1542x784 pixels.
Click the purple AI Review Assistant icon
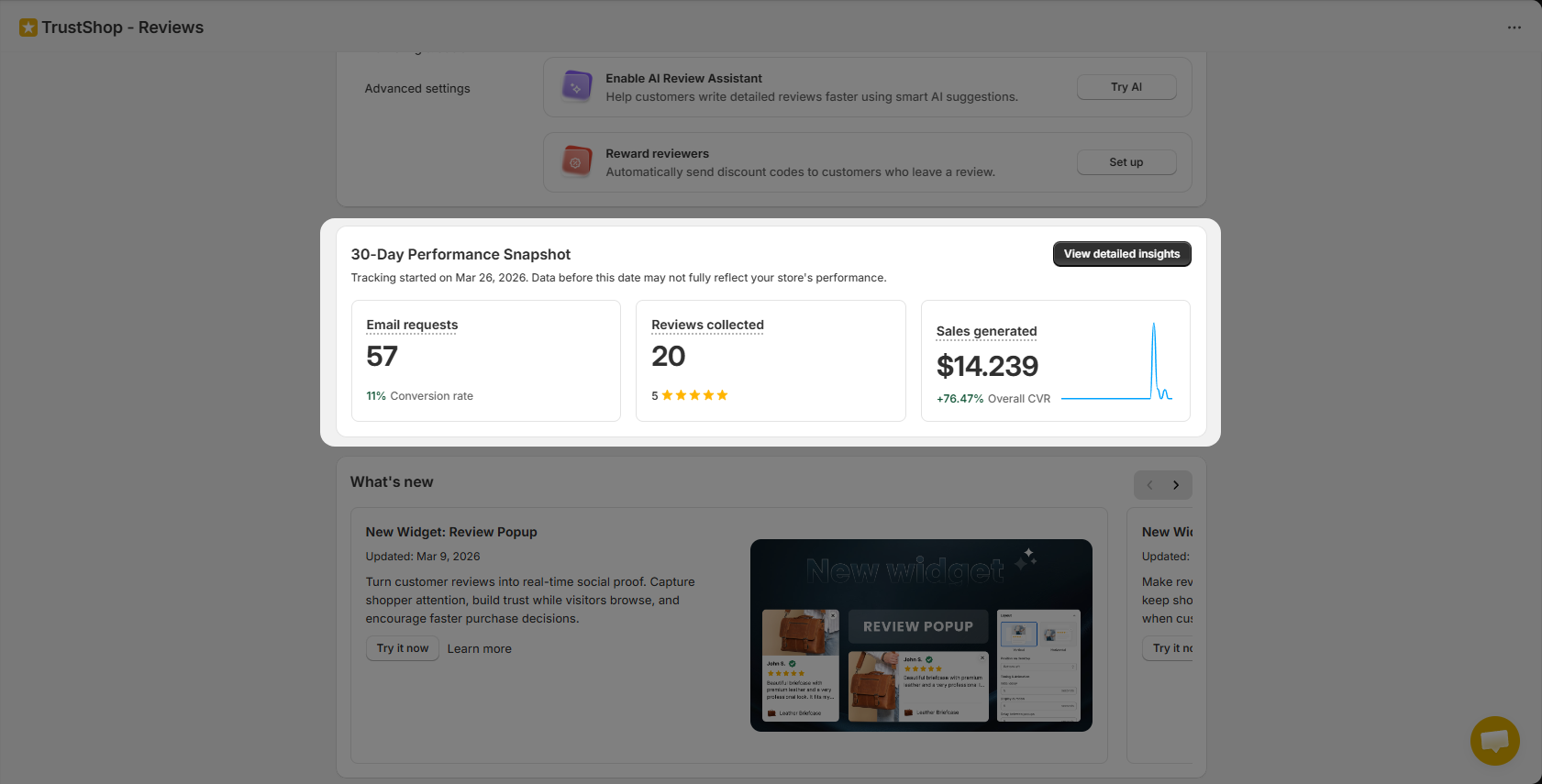point(576,87)
